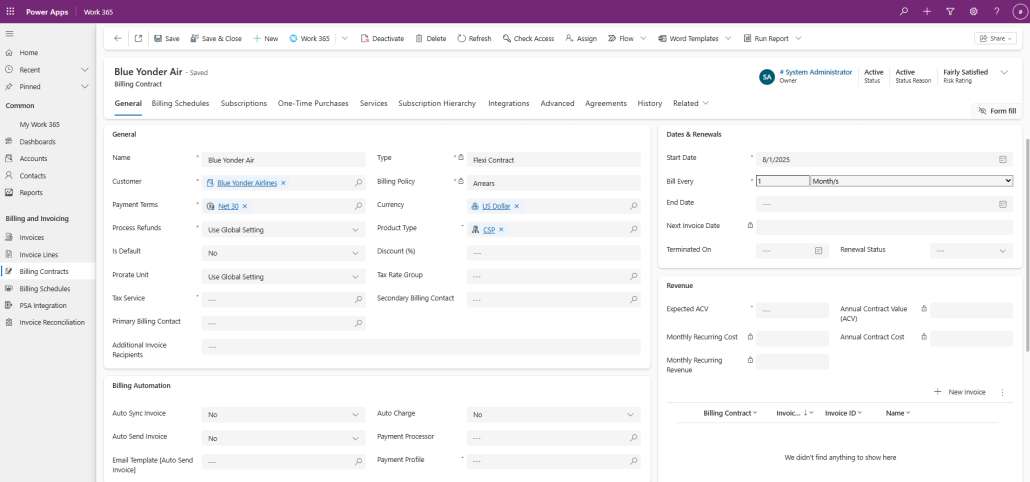Open PSA Integration in sidebar

click(43, 305)
